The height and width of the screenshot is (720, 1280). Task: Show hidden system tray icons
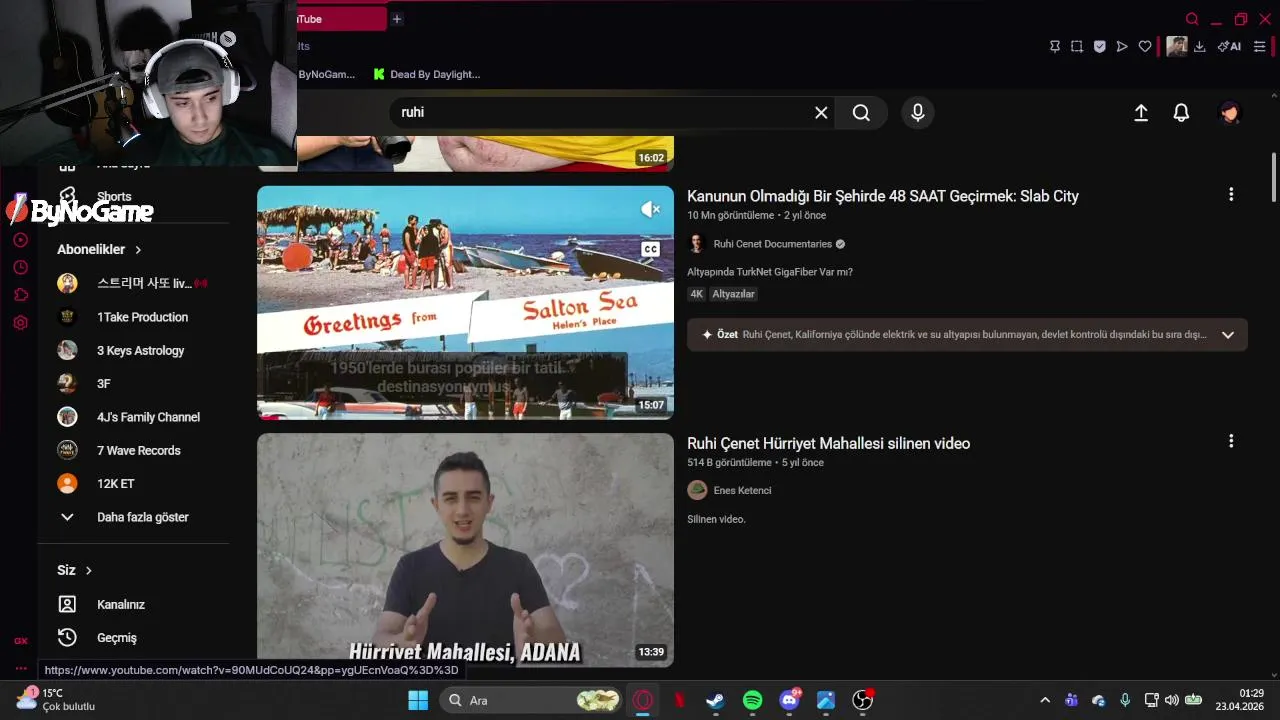(1045, 700)
